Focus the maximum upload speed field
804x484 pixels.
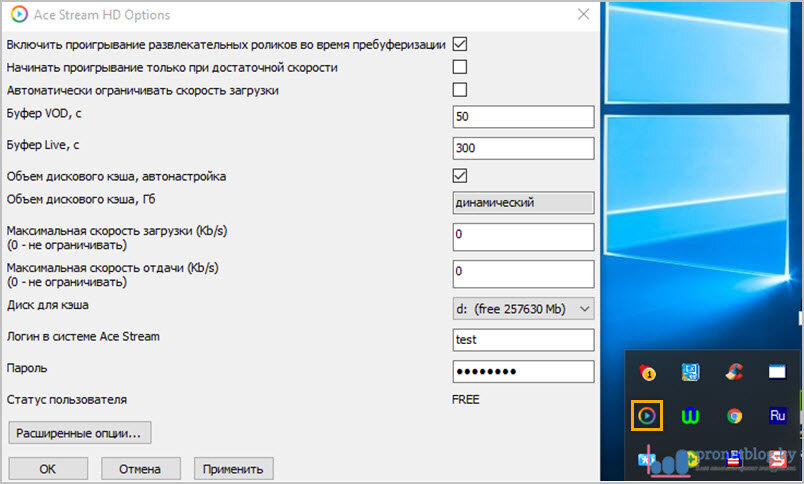[524, 274]
